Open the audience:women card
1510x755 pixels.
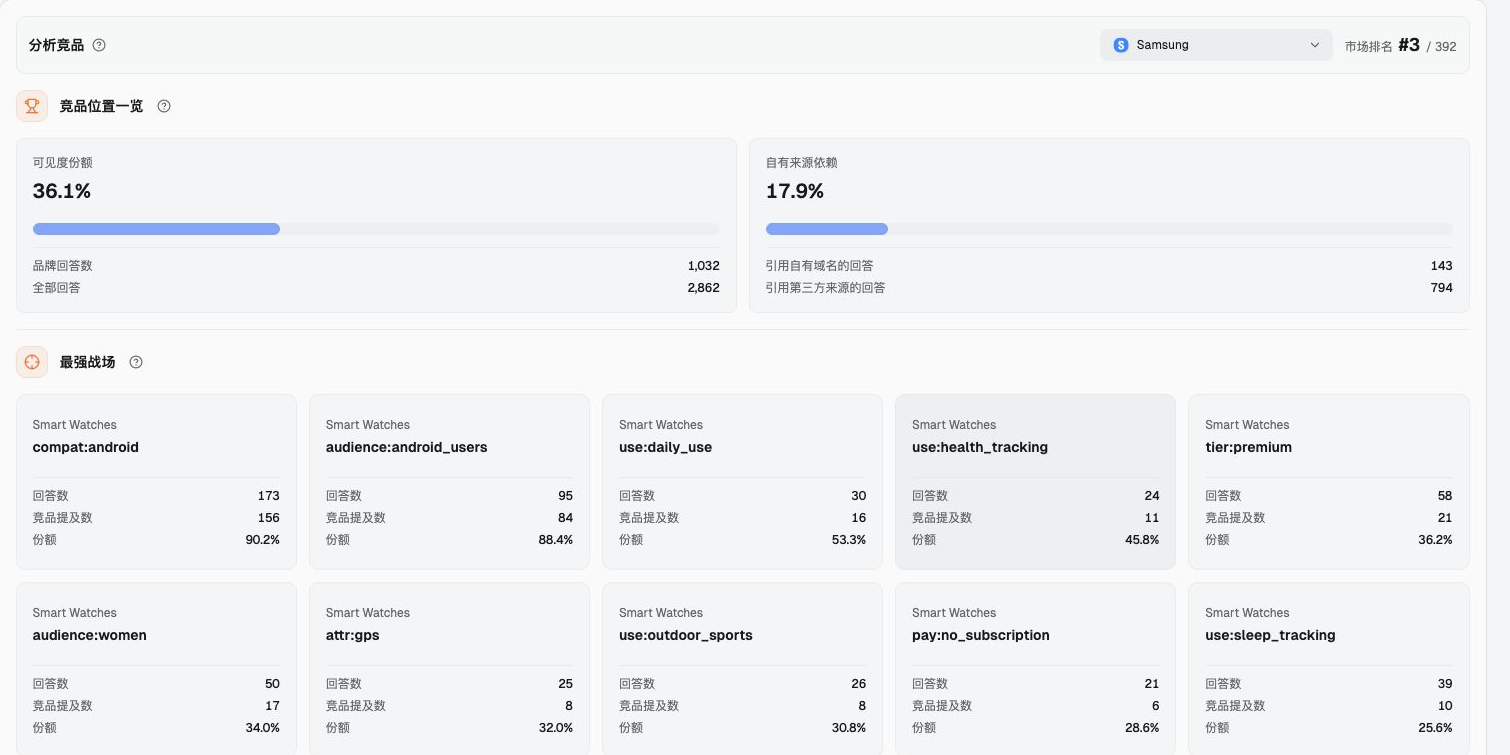tap(156, 669)
